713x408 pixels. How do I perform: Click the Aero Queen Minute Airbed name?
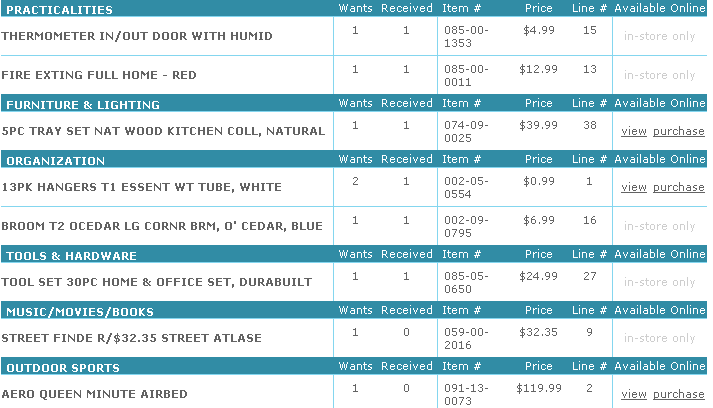(x=94, y=394)
